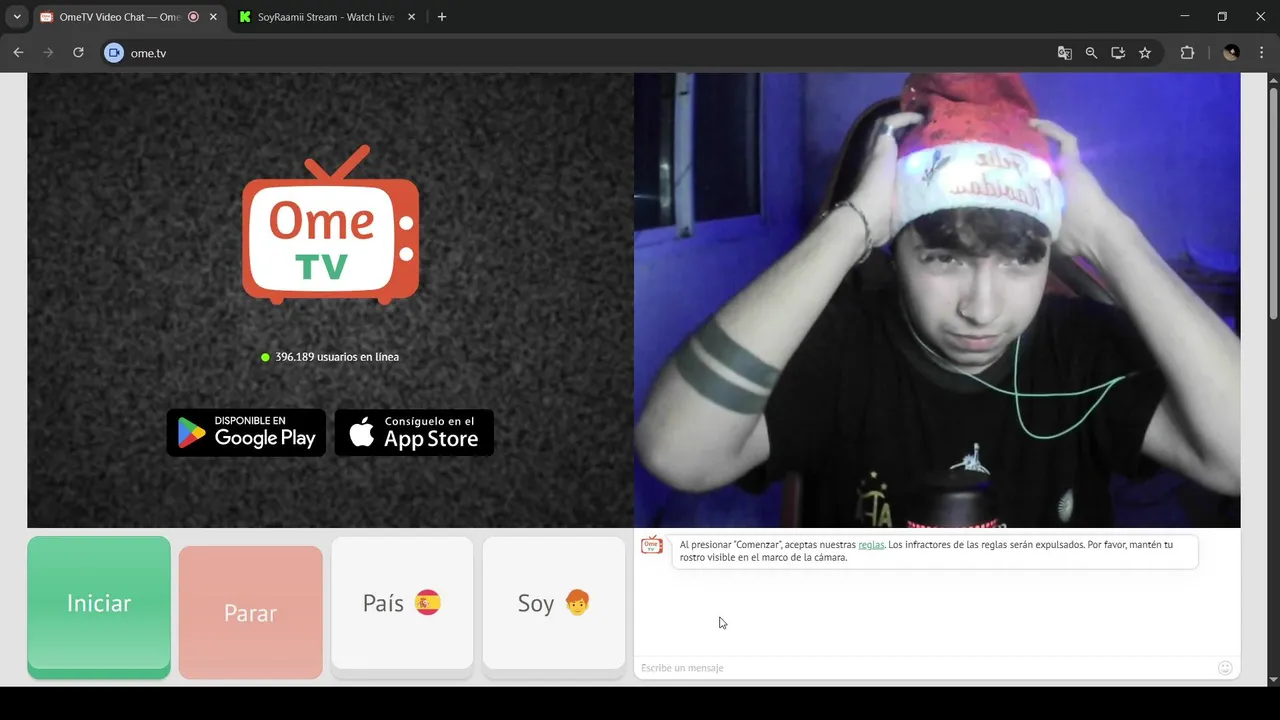Click the camera site-info icon in address bar
Screen dimensions: 1280x720
[114, 53]
